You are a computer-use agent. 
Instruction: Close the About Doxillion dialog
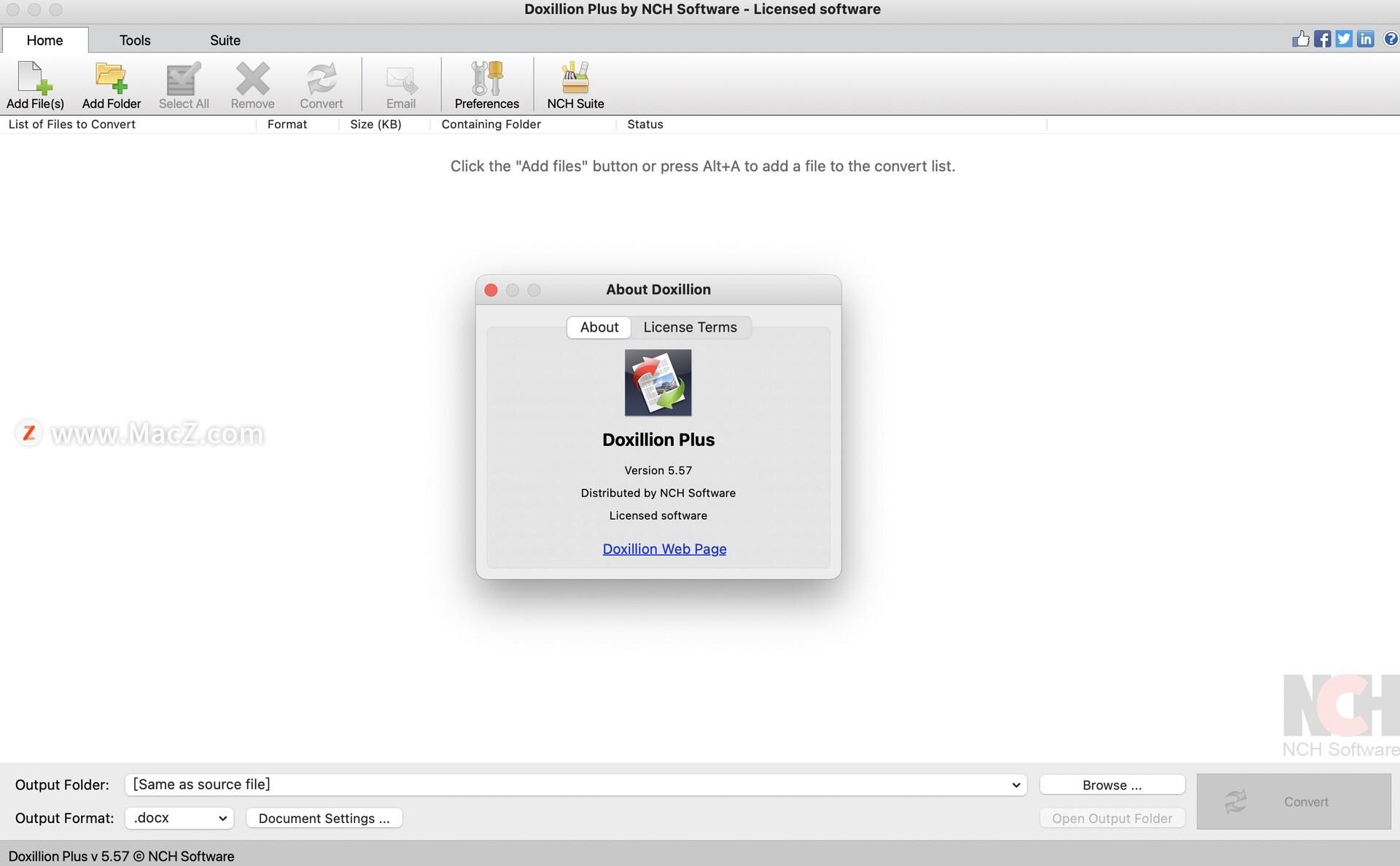[x=491, y=290]
